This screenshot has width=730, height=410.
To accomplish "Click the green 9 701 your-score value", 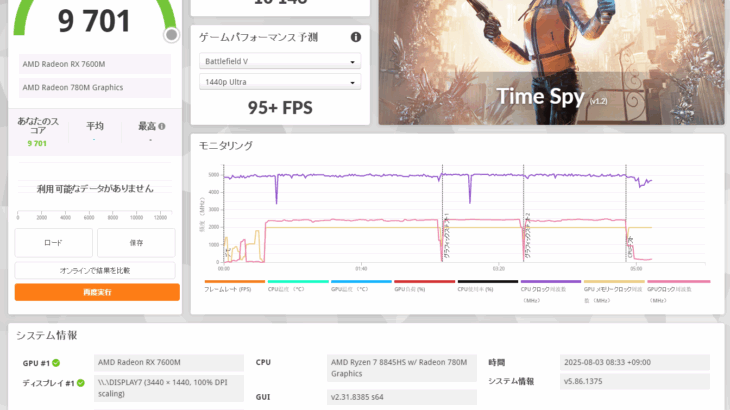I will point(37,143).
